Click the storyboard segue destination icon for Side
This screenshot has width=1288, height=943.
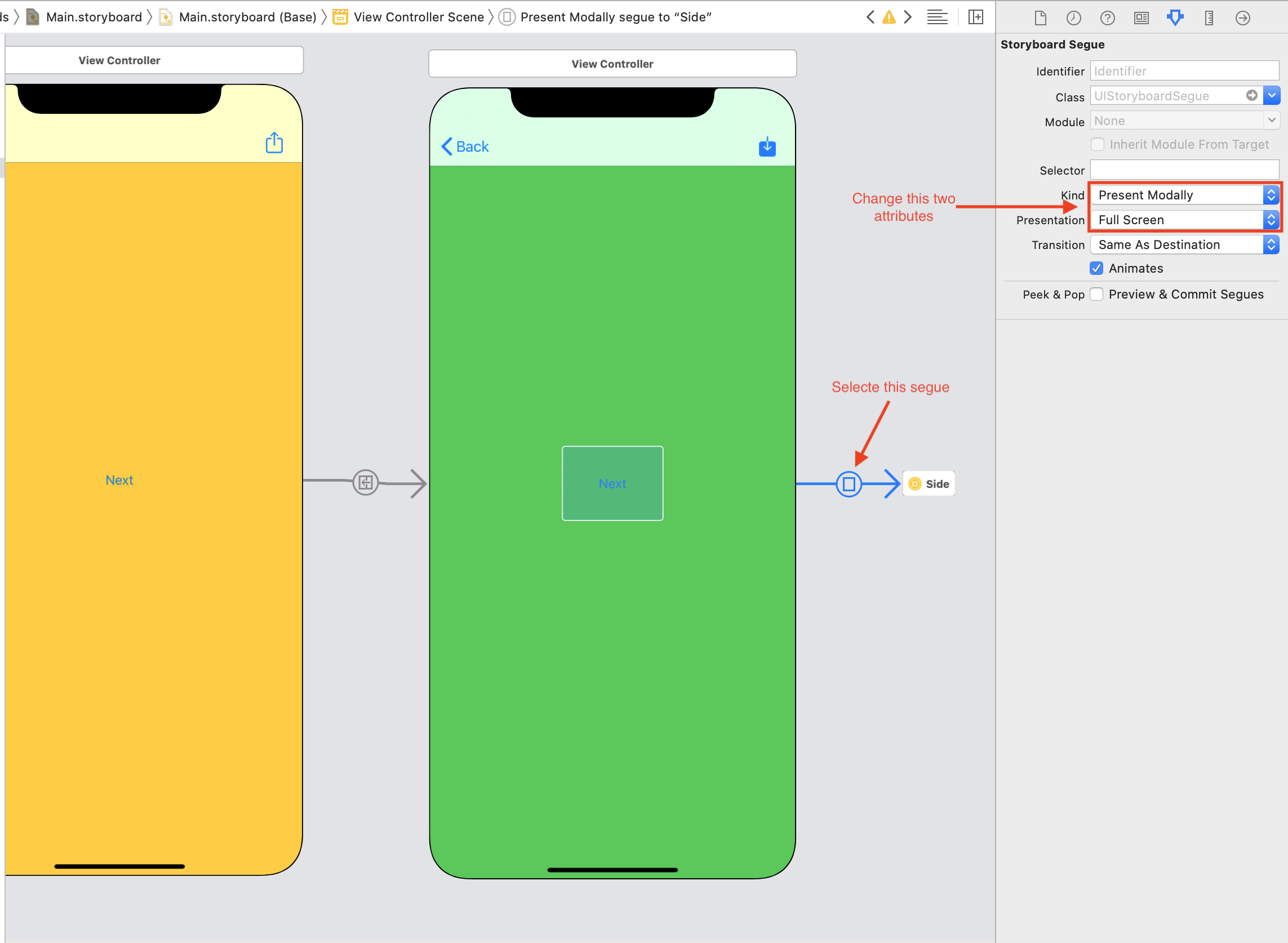[x=913, y=484]
